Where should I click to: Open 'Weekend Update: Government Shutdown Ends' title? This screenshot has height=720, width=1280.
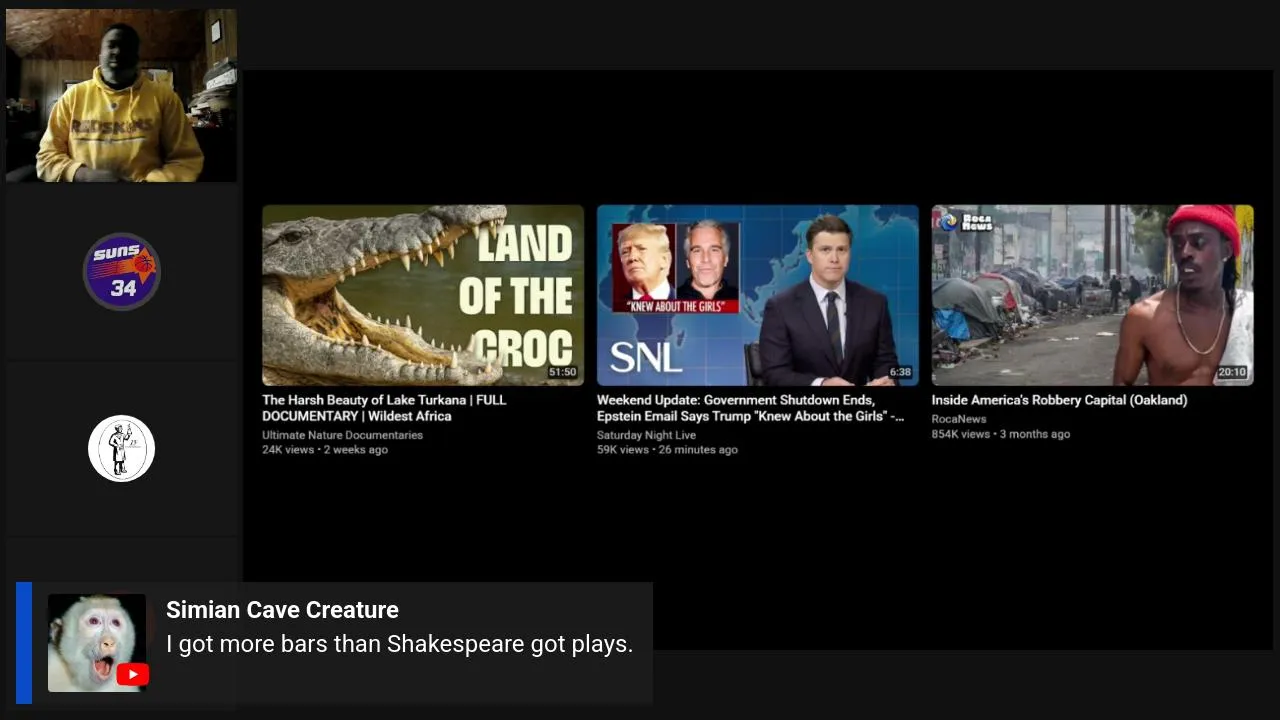click(750, 408)
